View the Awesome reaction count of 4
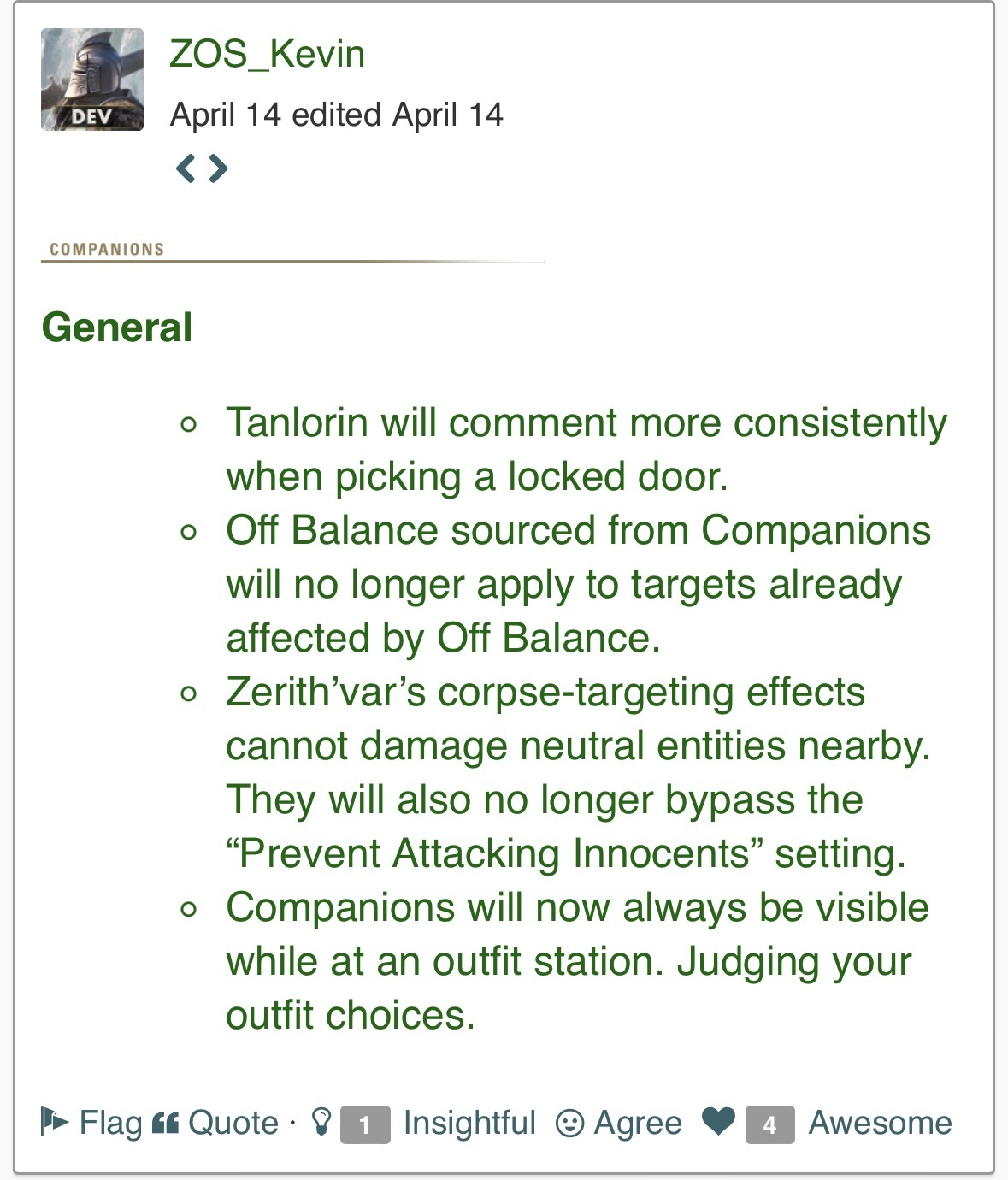The height and width of the screenshot is (1180, 1008). tap(769, 1124)
